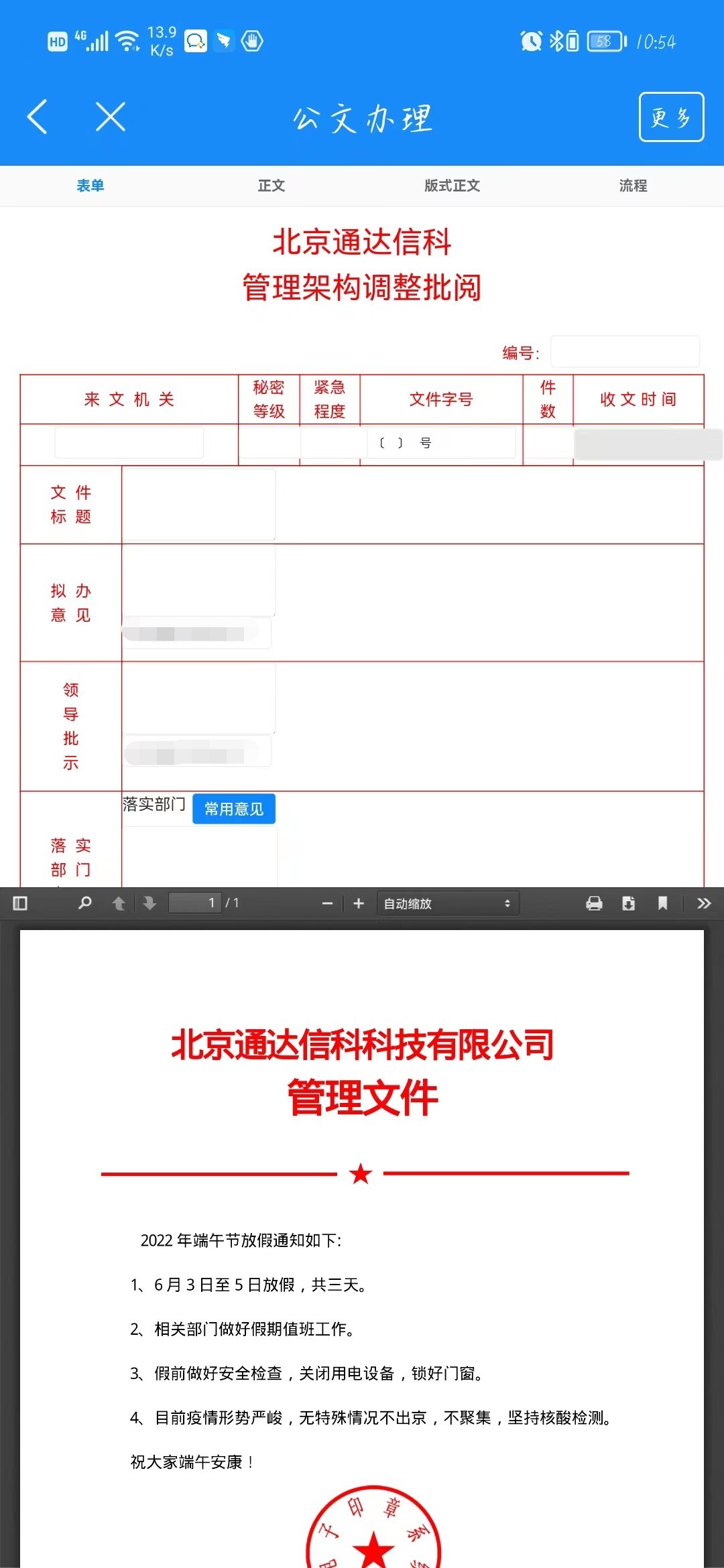The image size is (724, 1568).
Task: Toggle the PDF viewer sidebar
Action: click(x=20, y=903)
